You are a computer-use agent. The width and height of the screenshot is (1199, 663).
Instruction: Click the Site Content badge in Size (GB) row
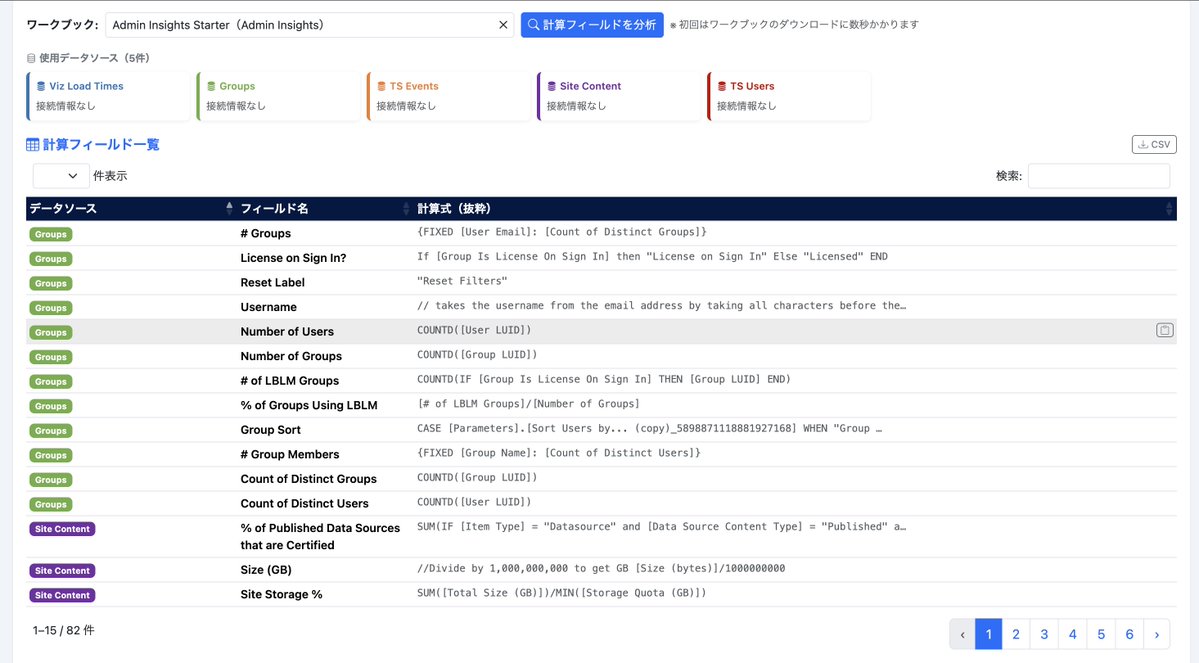click(x=62, y=570)
